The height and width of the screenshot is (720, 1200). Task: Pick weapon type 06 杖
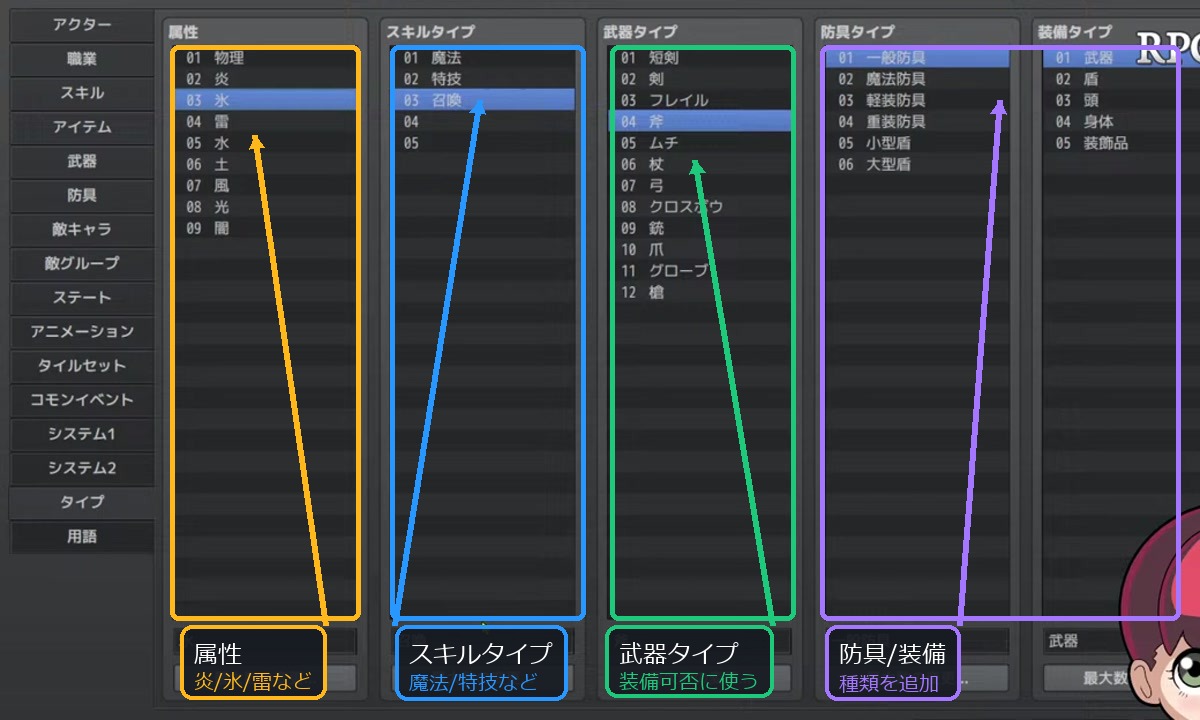[701, 164]
